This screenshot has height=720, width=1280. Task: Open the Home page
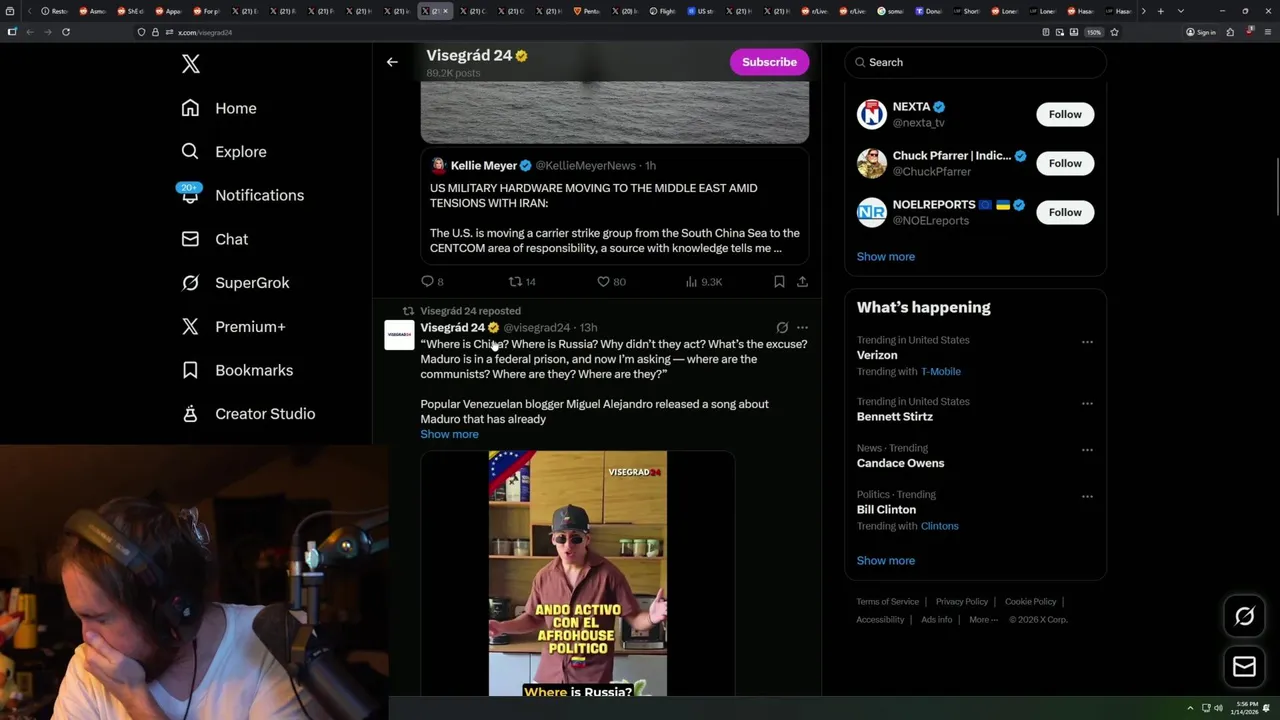pos(219,108)
